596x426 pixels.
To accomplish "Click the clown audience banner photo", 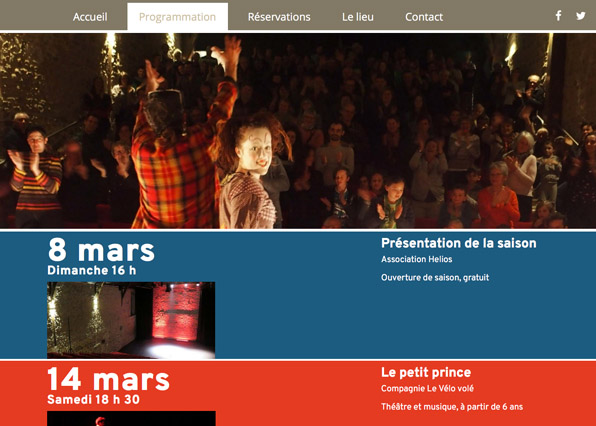I will pyautogui.click(x=298, y=131).
